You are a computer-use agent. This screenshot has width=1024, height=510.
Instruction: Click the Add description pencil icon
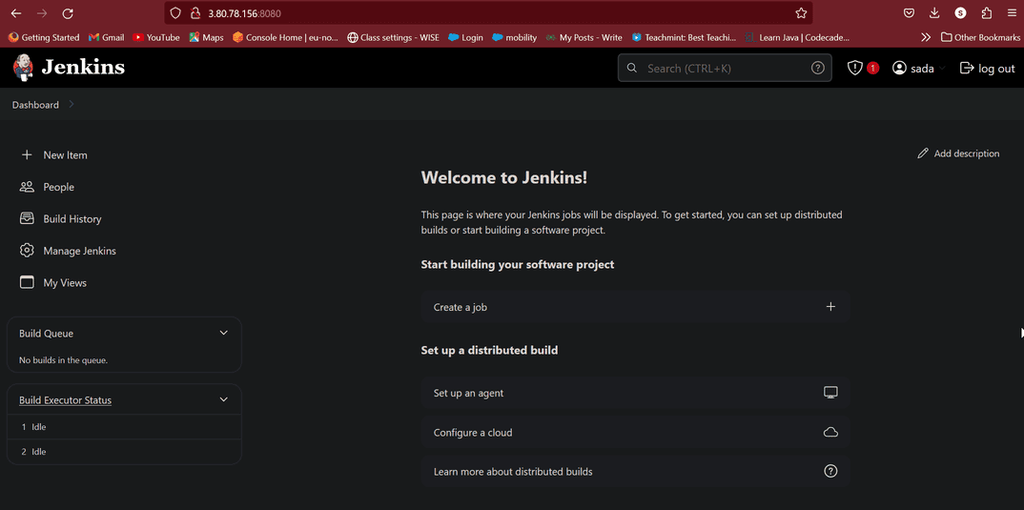coord(923,153)
